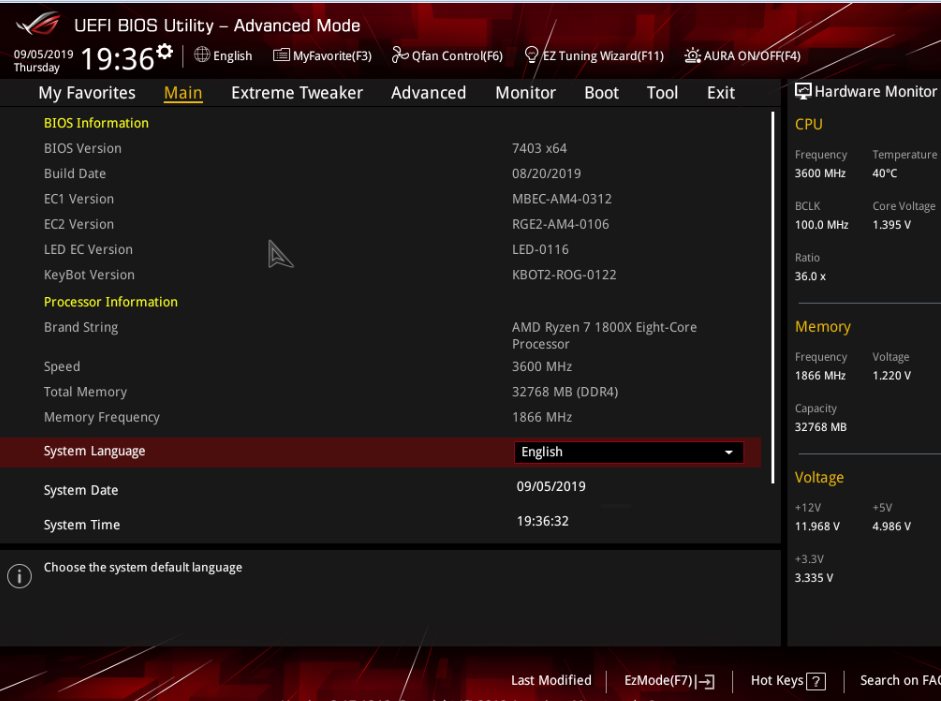Click BIOS Version value 7403 x64
This screenshot has height=701, width=941.
[x=539, y=148]
